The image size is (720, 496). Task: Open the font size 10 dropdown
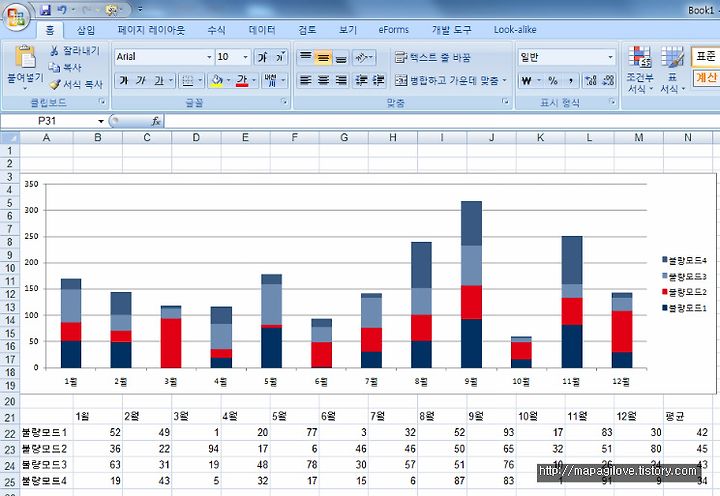tap(246, 57)
